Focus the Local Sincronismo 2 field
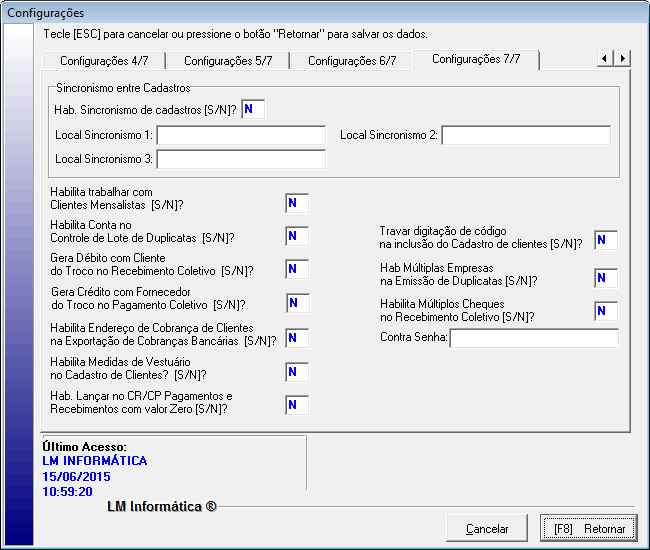Image resolution: width=650 pixels, height=550 pixels. pyautogui.click(x=526, y=135)
